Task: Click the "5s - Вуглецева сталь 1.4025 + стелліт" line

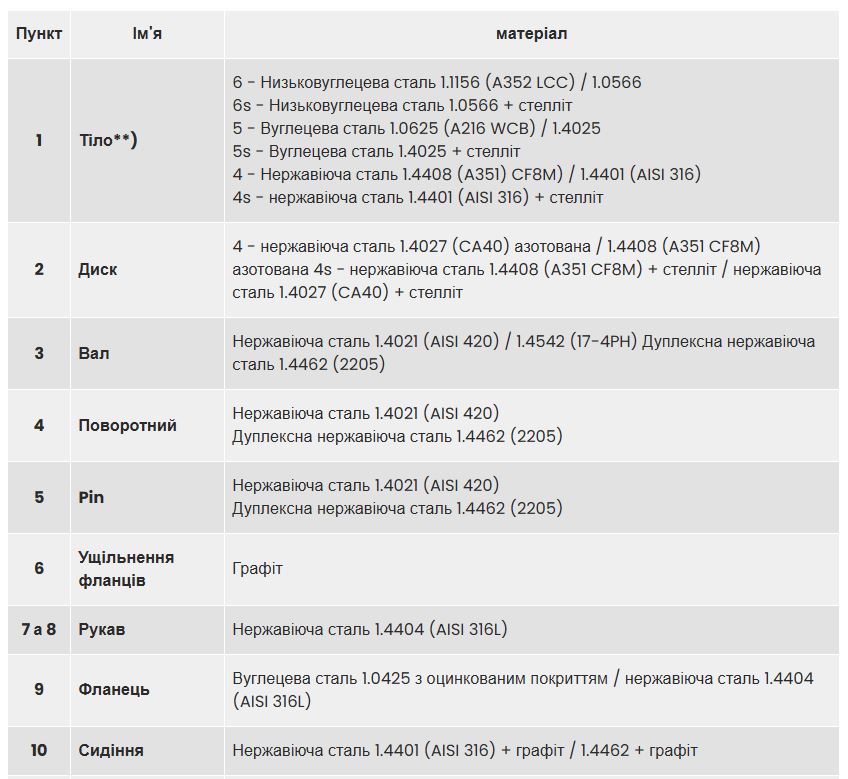Action: pos(376,151)
